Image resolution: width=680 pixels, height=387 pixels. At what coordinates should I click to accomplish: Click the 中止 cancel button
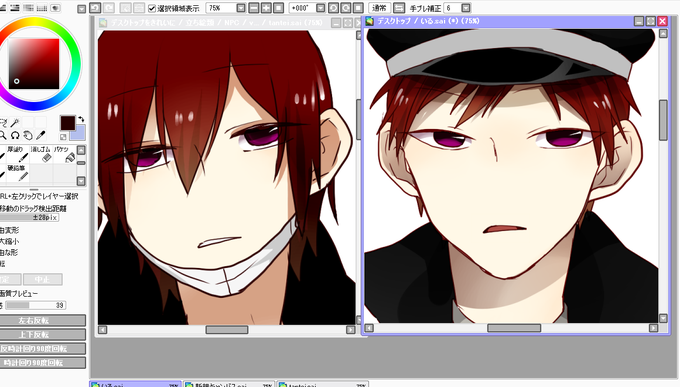coord(42,279)
